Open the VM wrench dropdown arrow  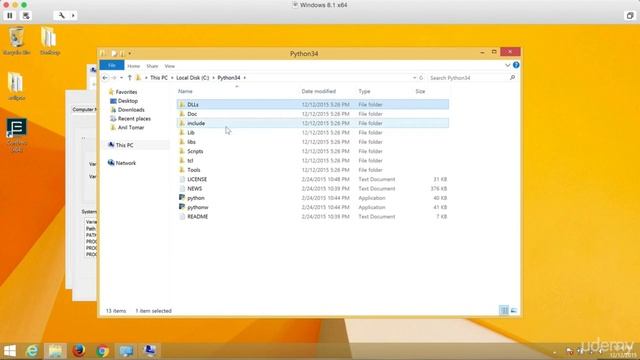pos(73,16)
